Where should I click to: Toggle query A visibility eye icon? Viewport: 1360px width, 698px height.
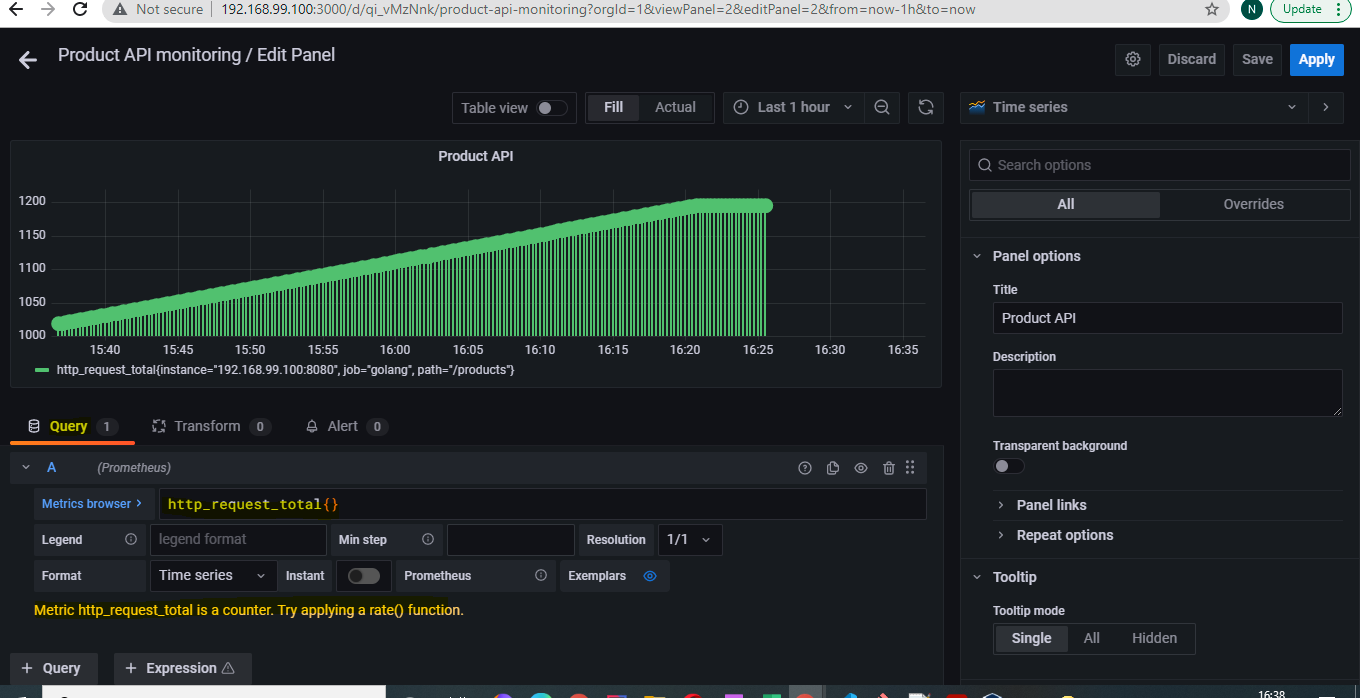860,468
